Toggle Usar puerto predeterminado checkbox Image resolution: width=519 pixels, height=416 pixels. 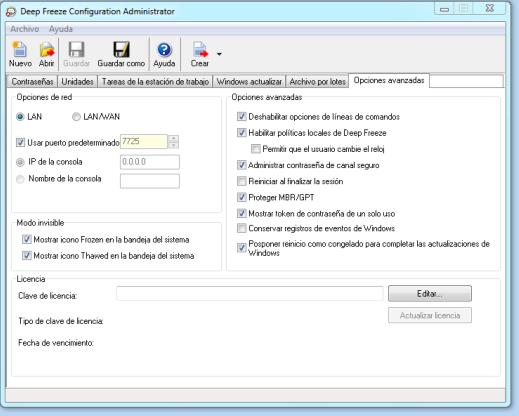pos(20,143)
